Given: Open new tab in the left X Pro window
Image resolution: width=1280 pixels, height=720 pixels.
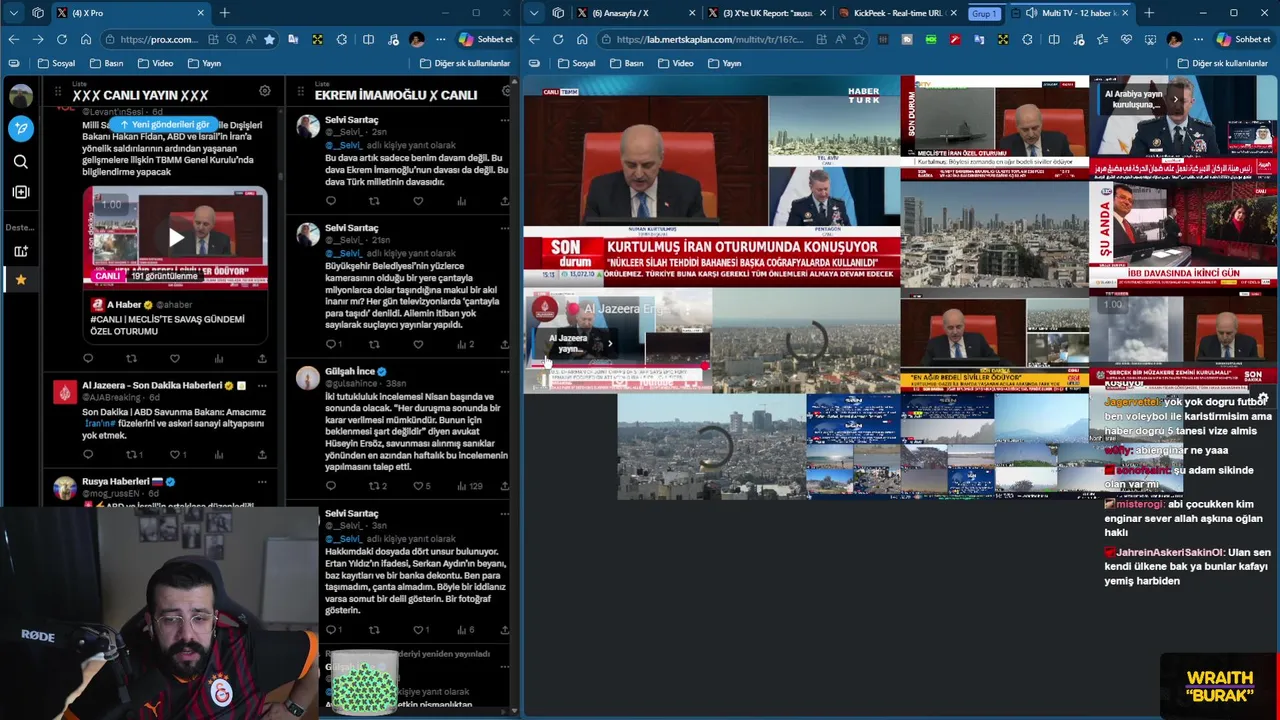Looking at the screenshot, I should point(224,13).
